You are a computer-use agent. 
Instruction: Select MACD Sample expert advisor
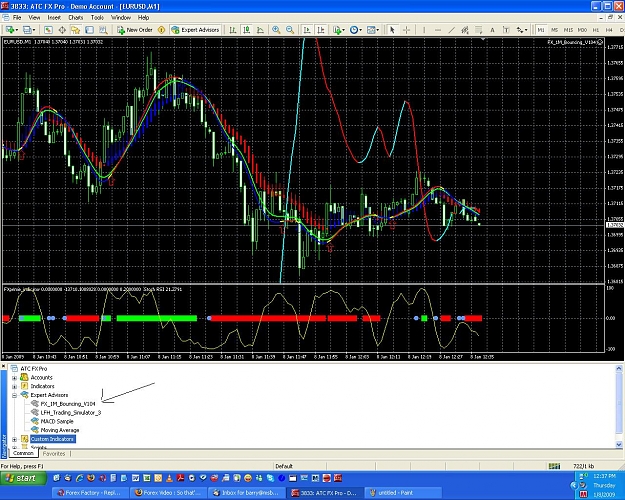(x=57, y=421)
